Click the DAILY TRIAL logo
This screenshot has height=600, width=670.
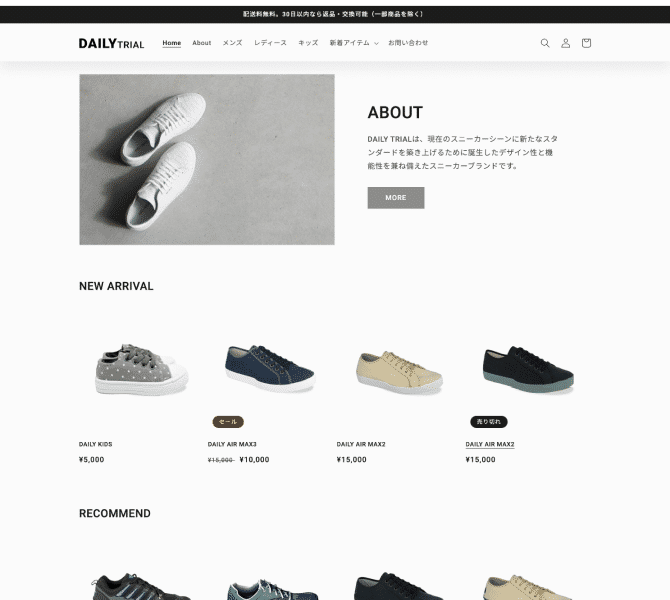point(112,44)
